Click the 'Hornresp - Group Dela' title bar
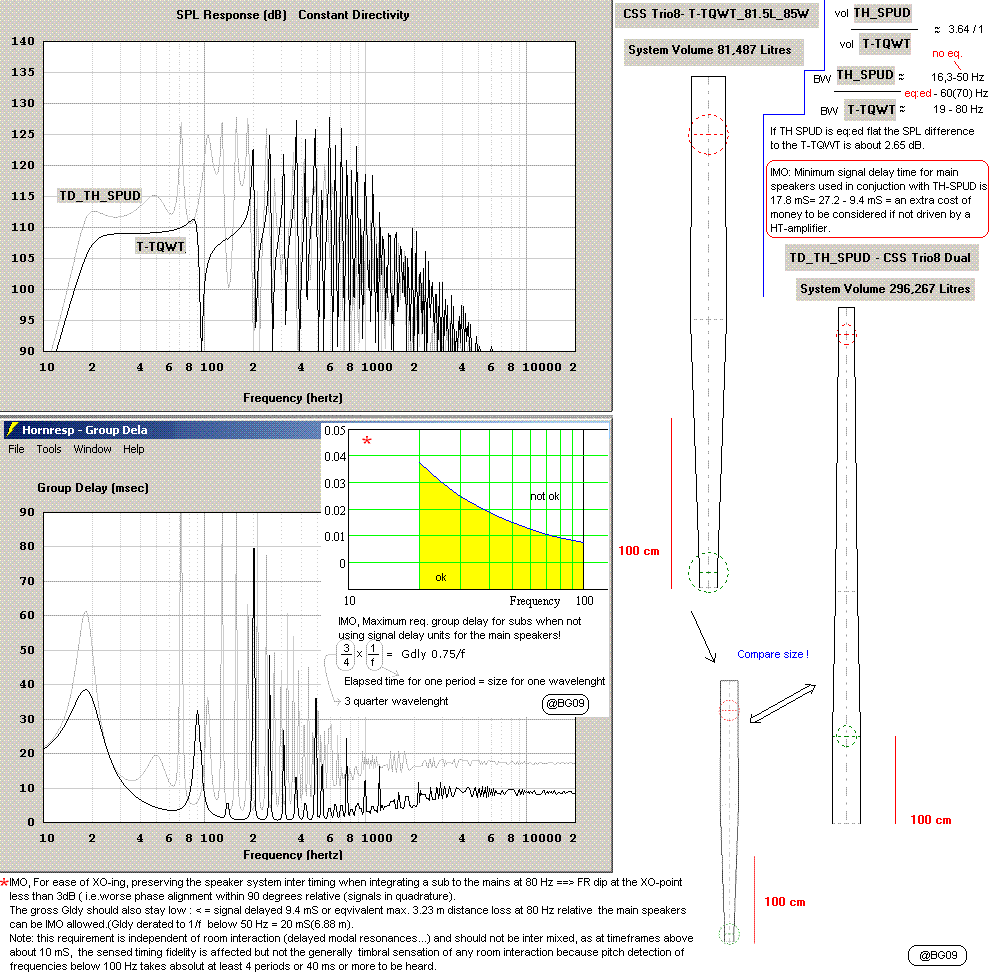 tap(162, 430)
